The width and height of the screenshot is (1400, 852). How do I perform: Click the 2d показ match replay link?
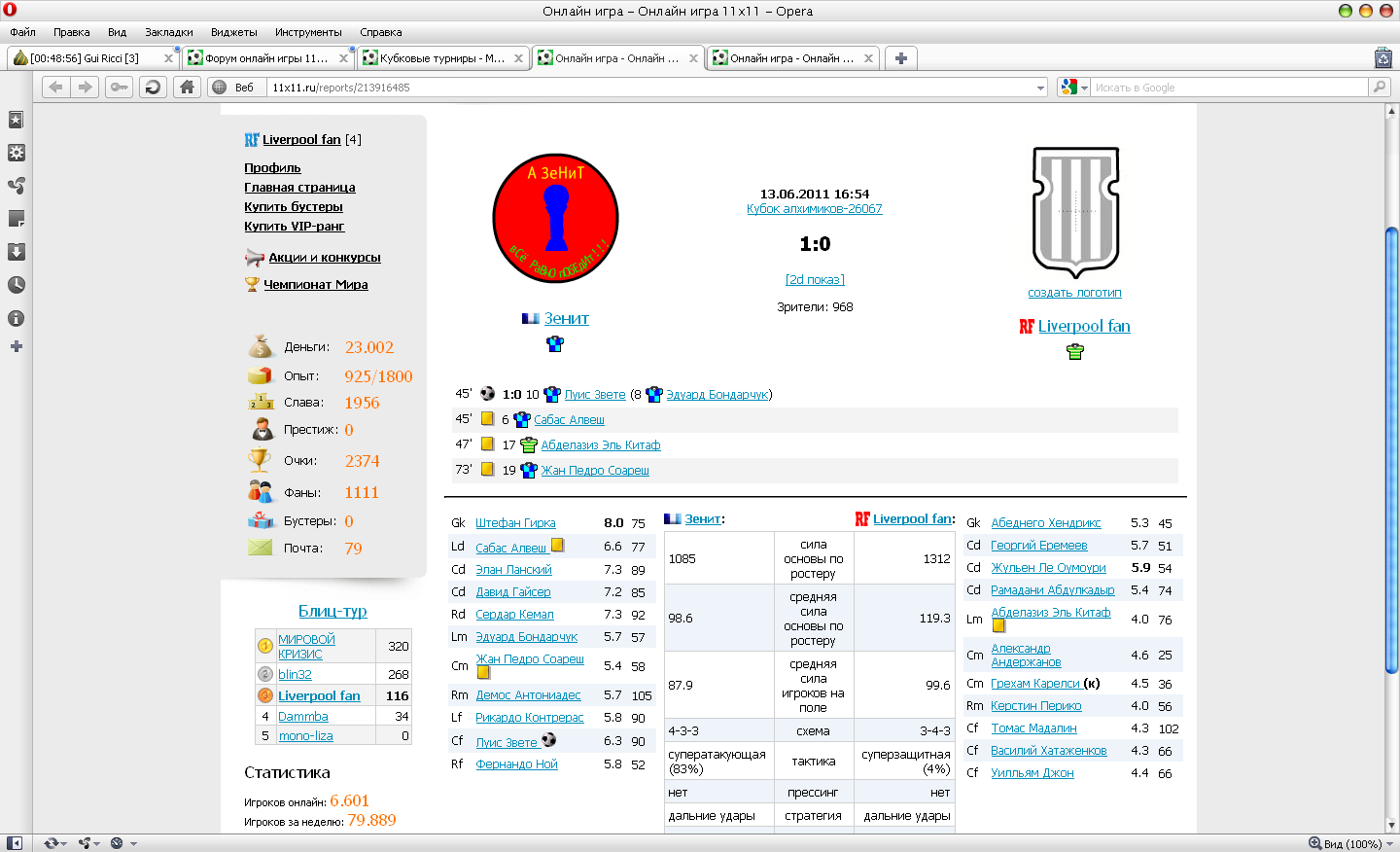coord(815,280)
